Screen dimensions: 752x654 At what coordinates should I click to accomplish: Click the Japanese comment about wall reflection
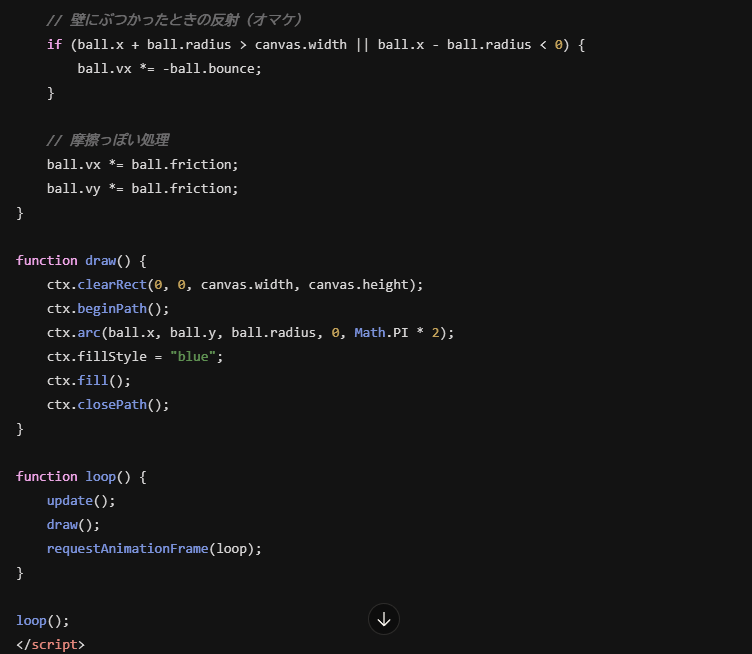point(174,20)
